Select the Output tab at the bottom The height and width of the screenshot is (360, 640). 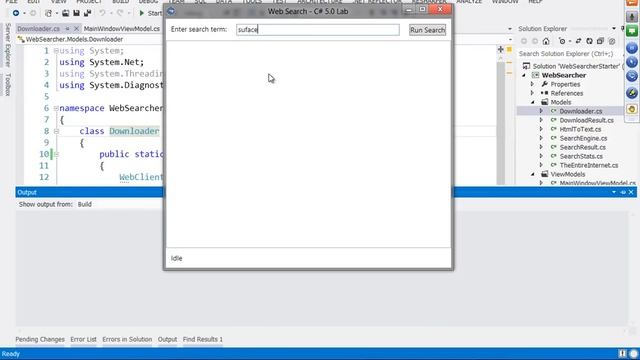[x=167, y=339]
